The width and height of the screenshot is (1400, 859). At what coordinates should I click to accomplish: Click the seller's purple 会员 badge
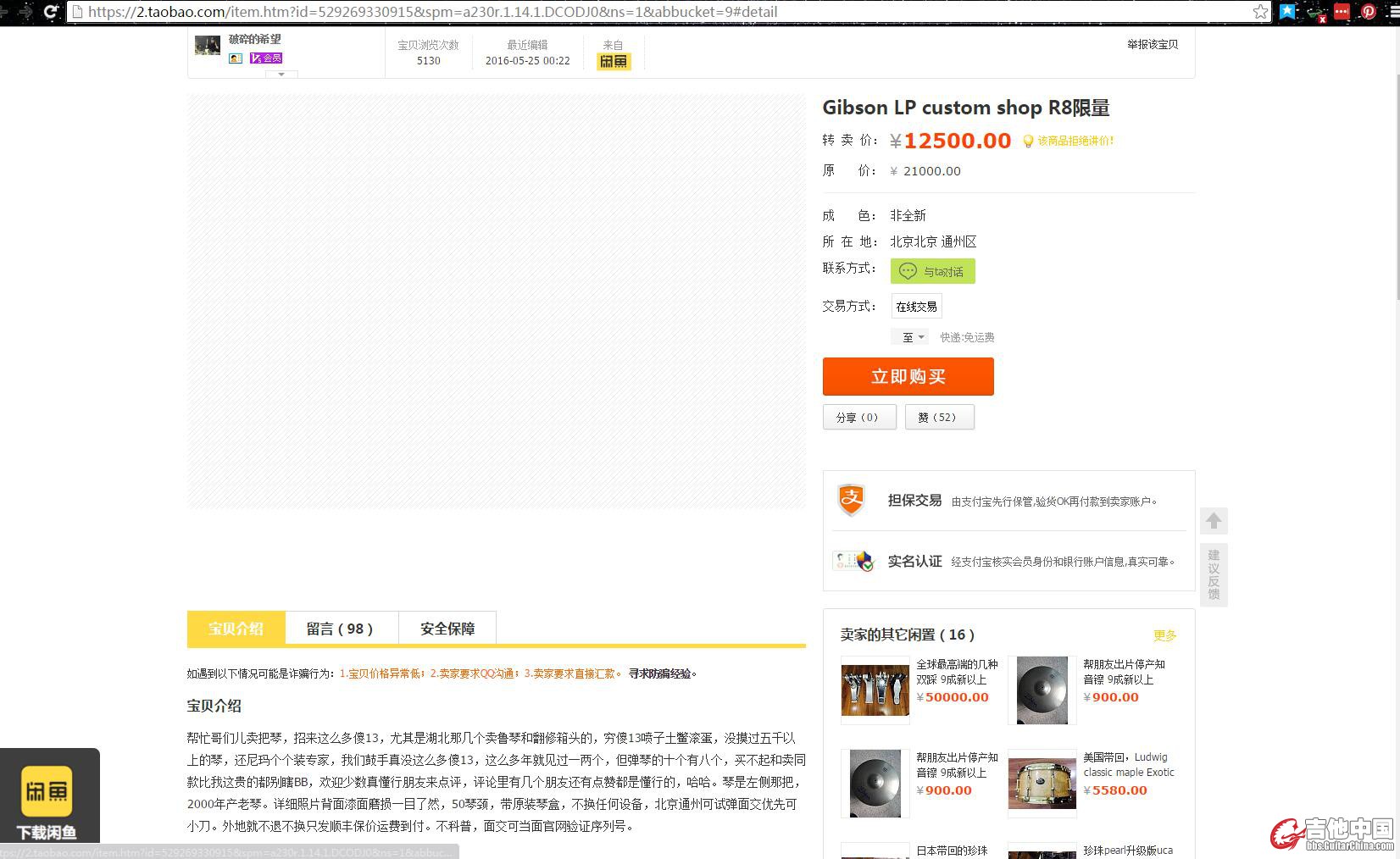tap(266, 58)
